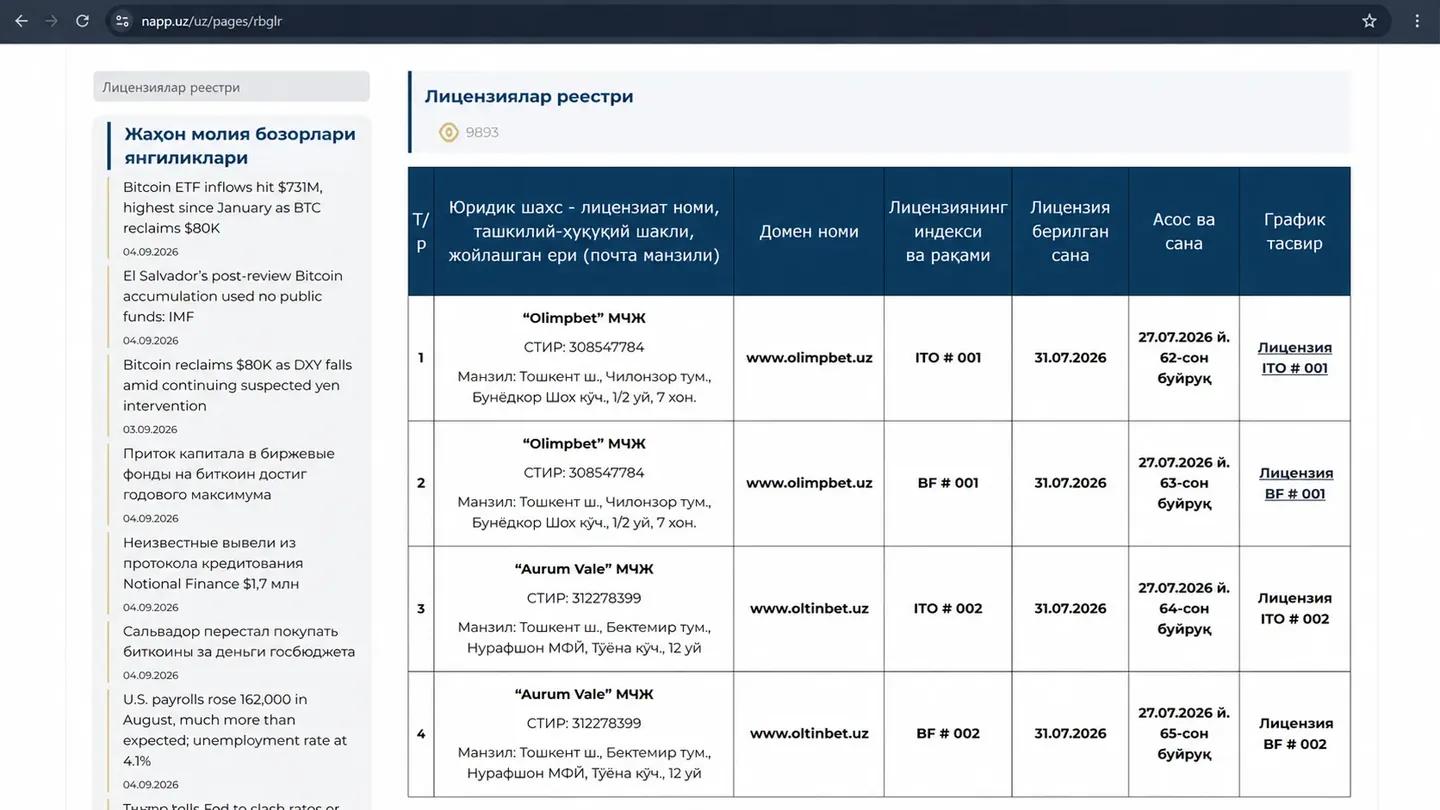The width and height of the screenshot is (1440, 810).
Task: Open Сальвадор перестал покупать биткоины article
Action: (x=239, y=641)
